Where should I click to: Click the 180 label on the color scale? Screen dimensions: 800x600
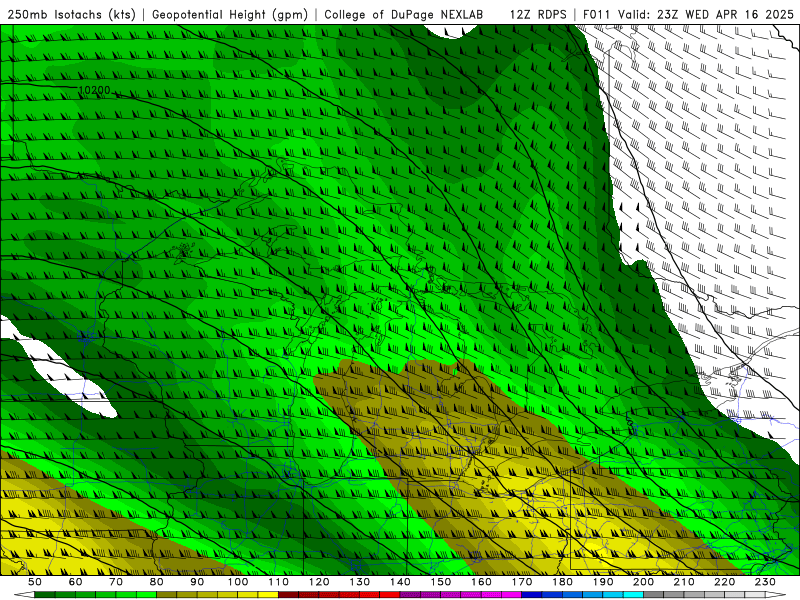[x=562, y=582]
